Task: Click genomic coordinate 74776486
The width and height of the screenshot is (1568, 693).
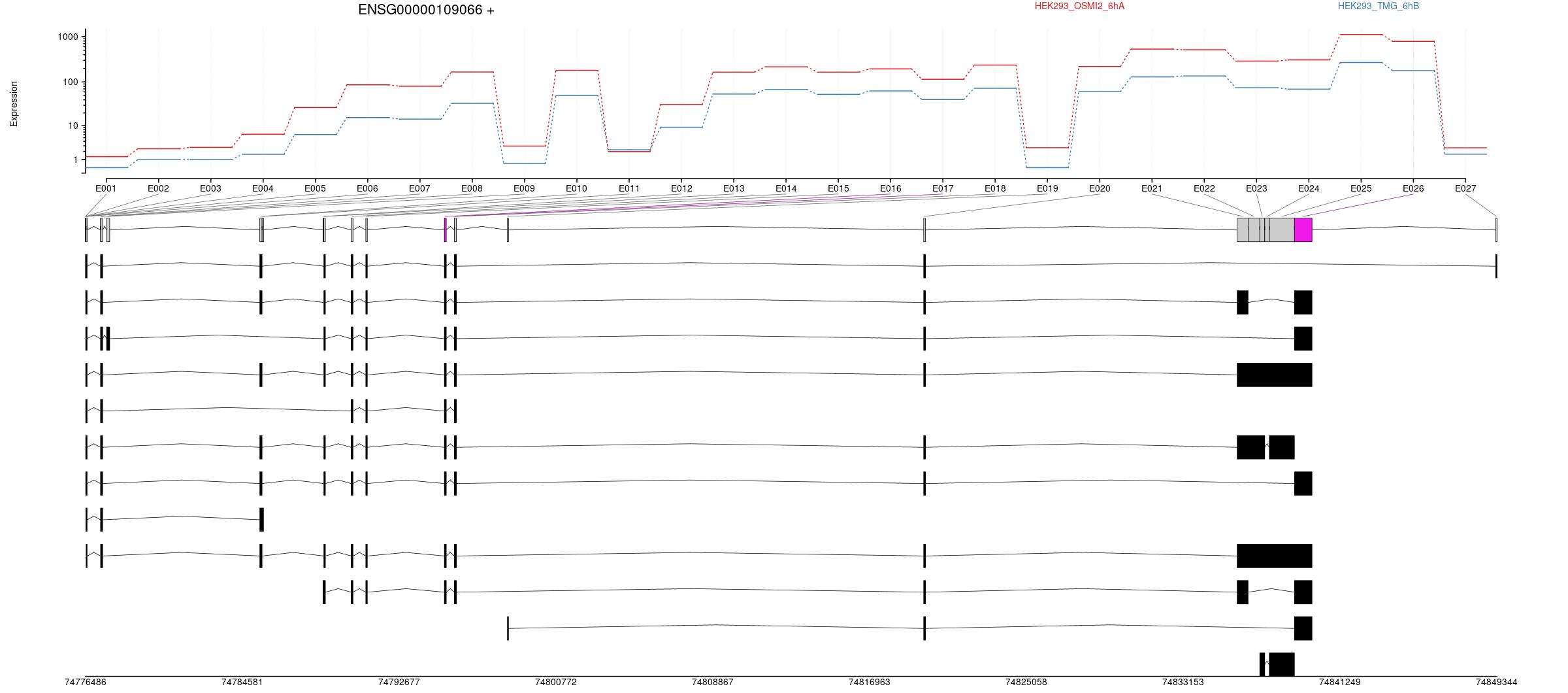Action: click(86, 682)
